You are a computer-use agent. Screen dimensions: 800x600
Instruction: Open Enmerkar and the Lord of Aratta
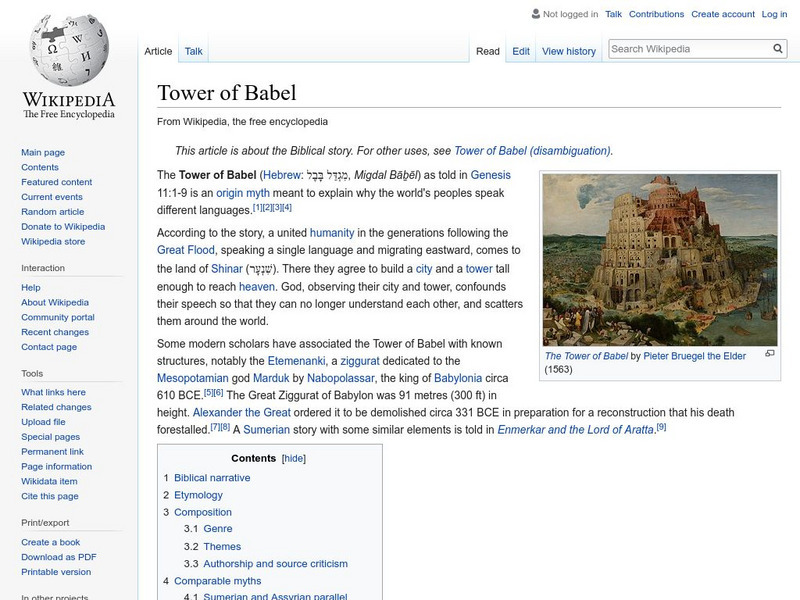tap(576, 430)
